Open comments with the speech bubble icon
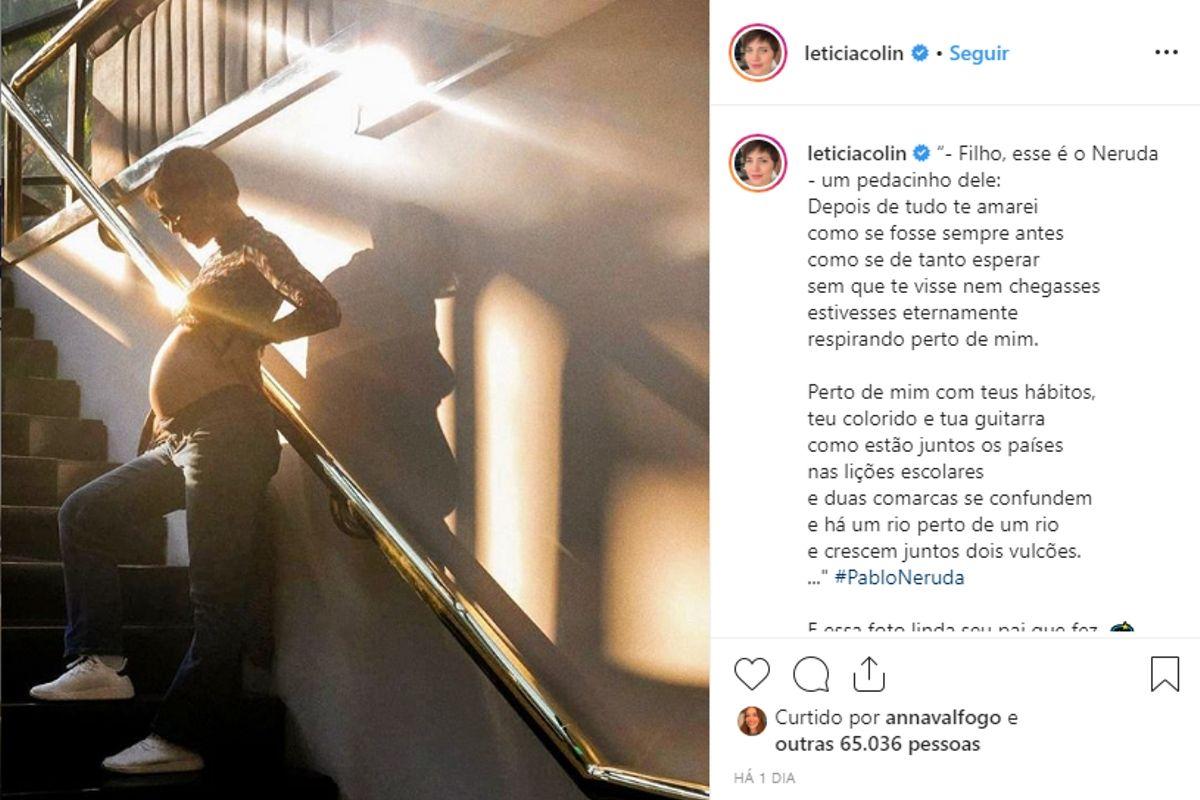Viewport: 1200px width, 800px height. click(x=811, y=675)
